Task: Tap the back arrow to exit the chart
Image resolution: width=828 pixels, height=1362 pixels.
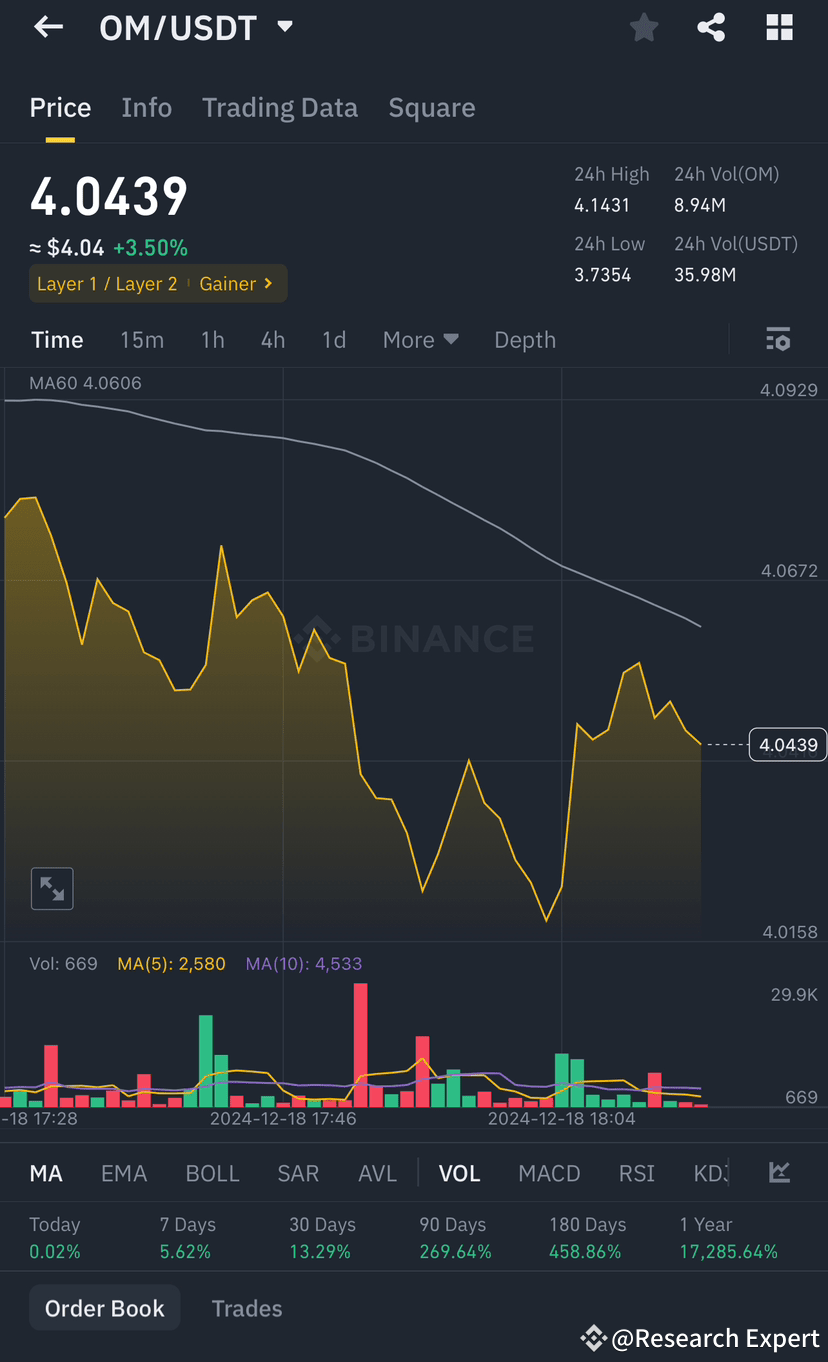Action: point(47,27)
